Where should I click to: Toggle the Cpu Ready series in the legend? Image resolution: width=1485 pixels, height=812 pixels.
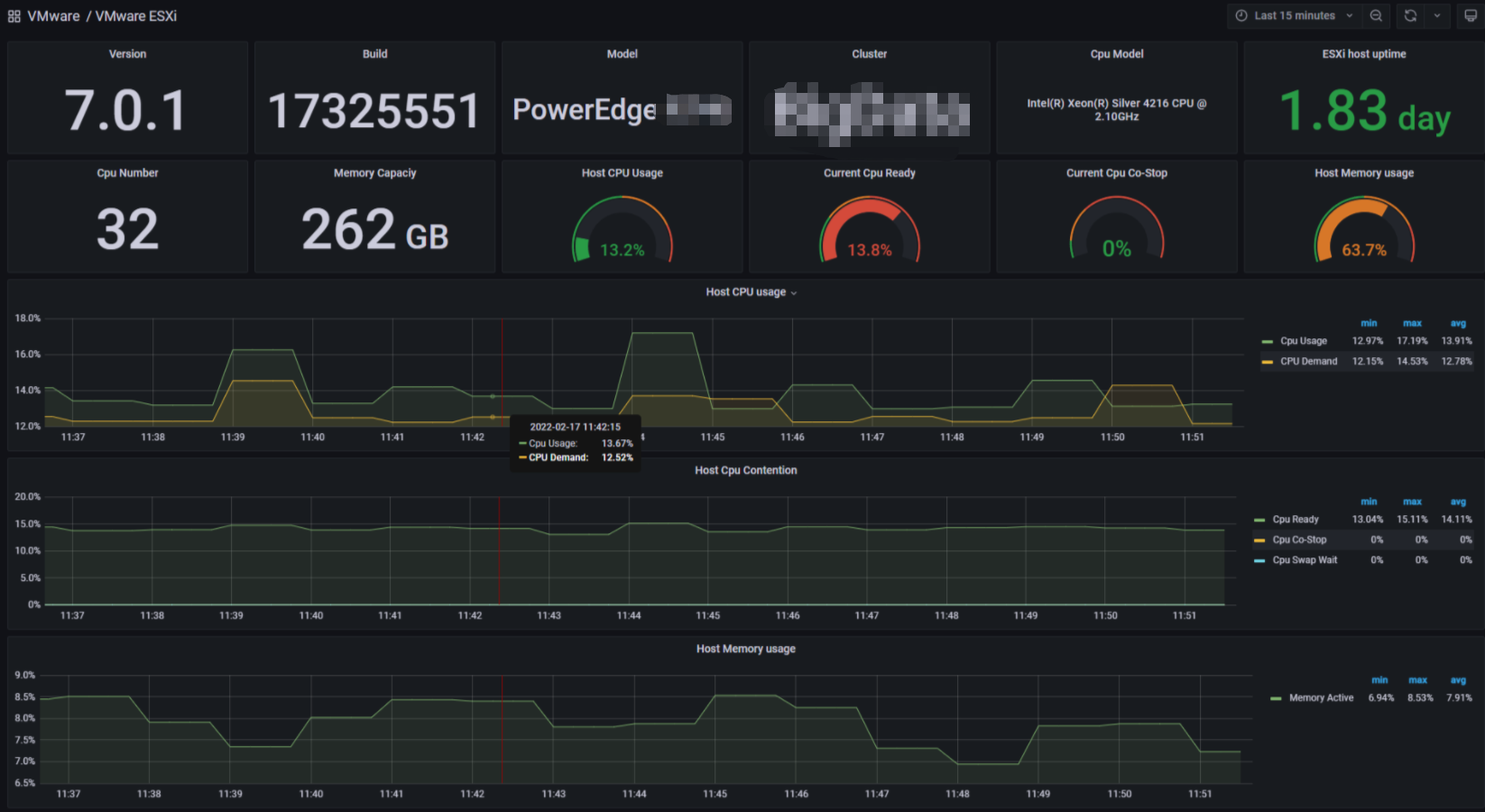pos(1296,520)
